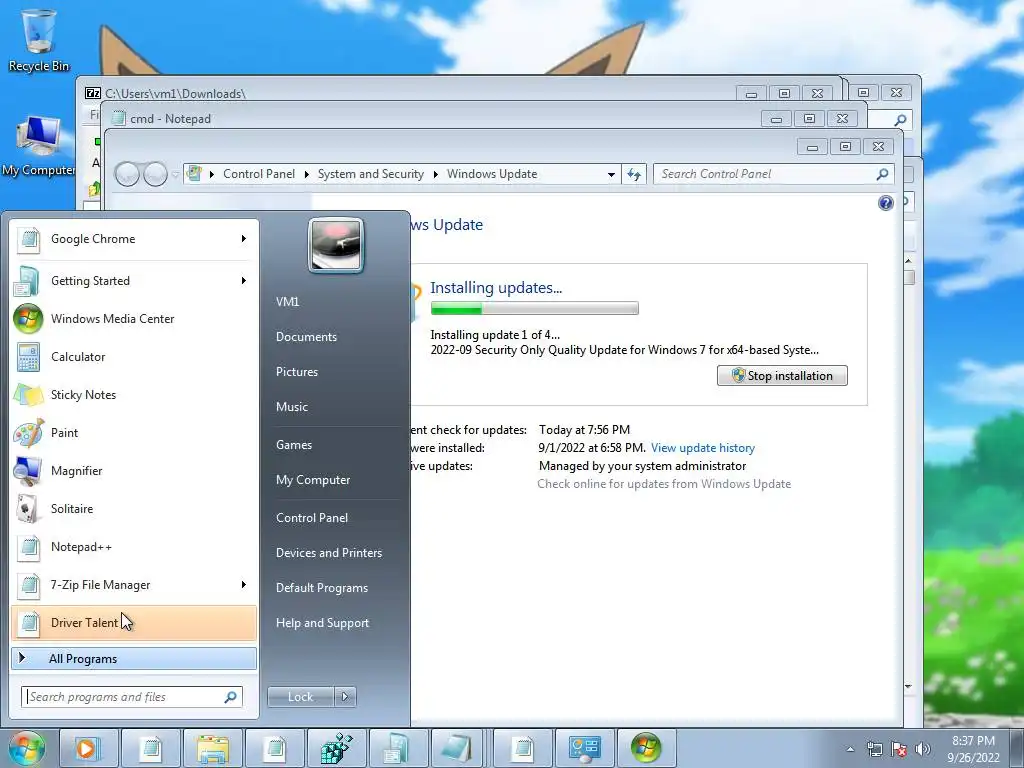This screenshot has height=768, width=1024.
Task: Click the Solitaire icon in Start menu
Action: tap(28, 509)
